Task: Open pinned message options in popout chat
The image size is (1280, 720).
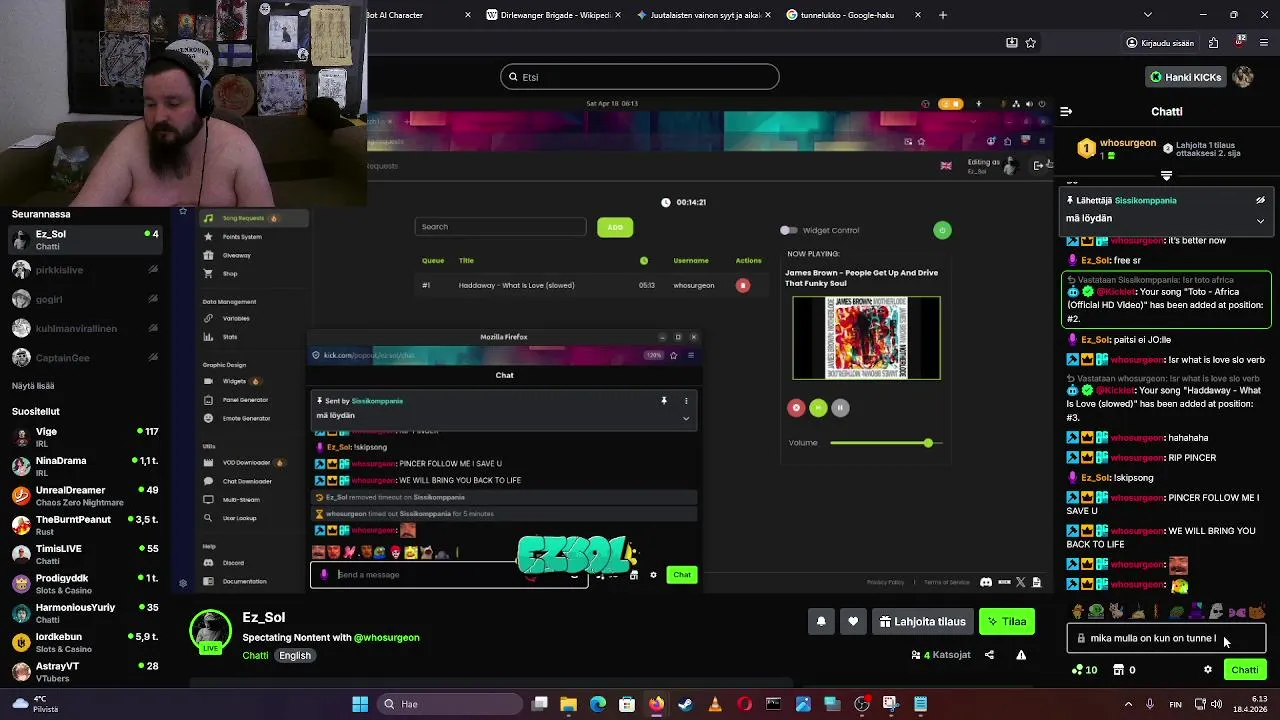Action: [x=686, y=401]
